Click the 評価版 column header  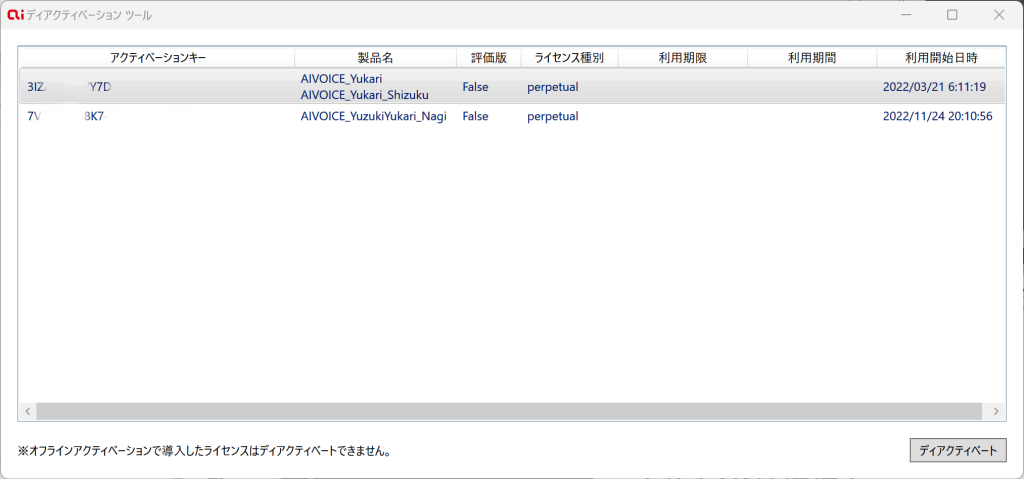489,58
